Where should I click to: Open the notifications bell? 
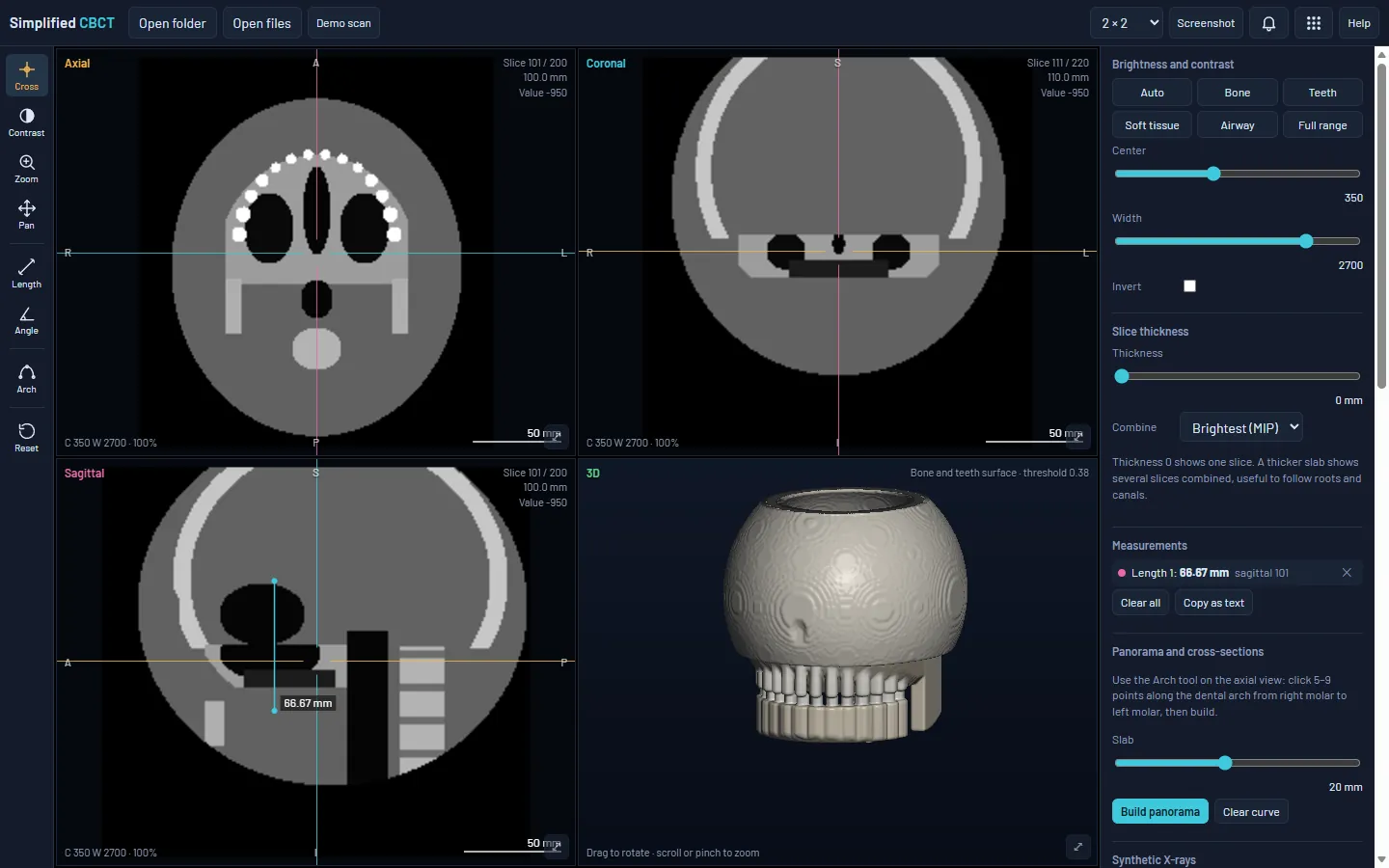pos(1268,23)
